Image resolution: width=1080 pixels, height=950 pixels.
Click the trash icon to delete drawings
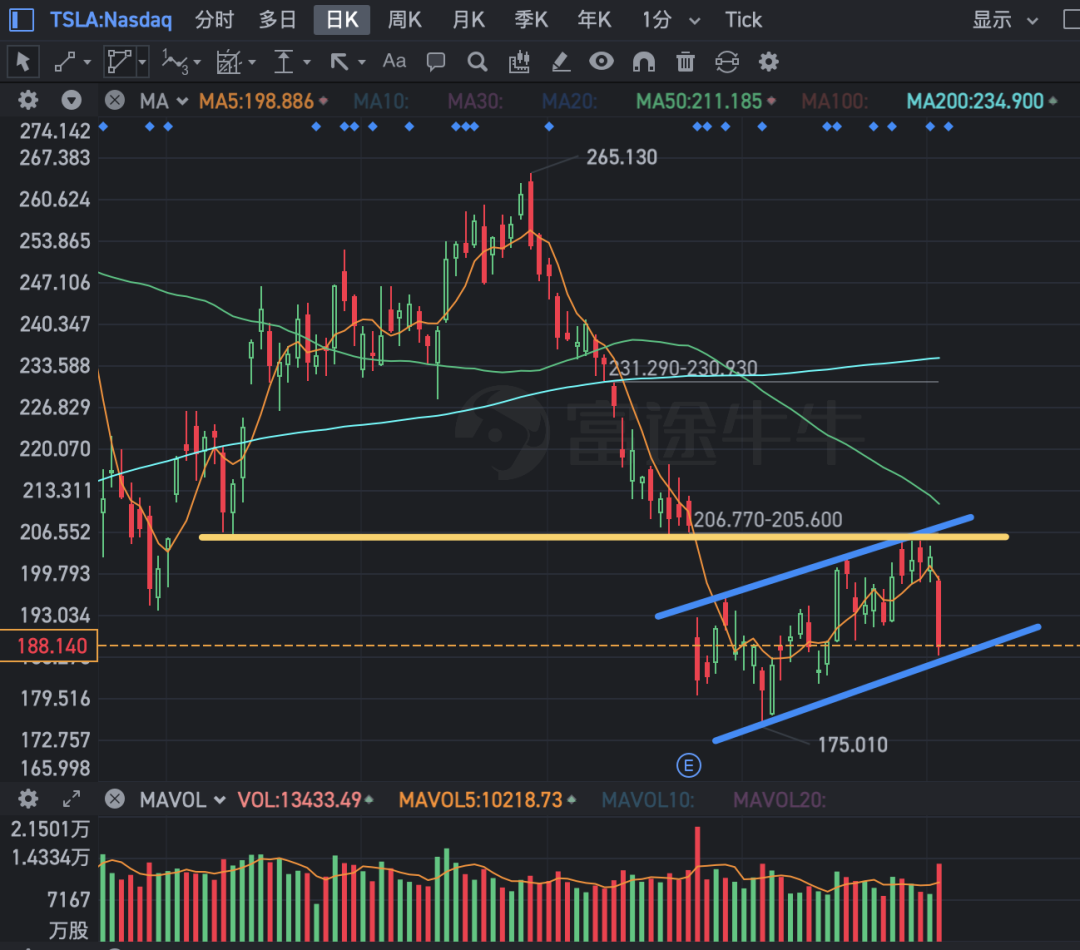point(685,62)
